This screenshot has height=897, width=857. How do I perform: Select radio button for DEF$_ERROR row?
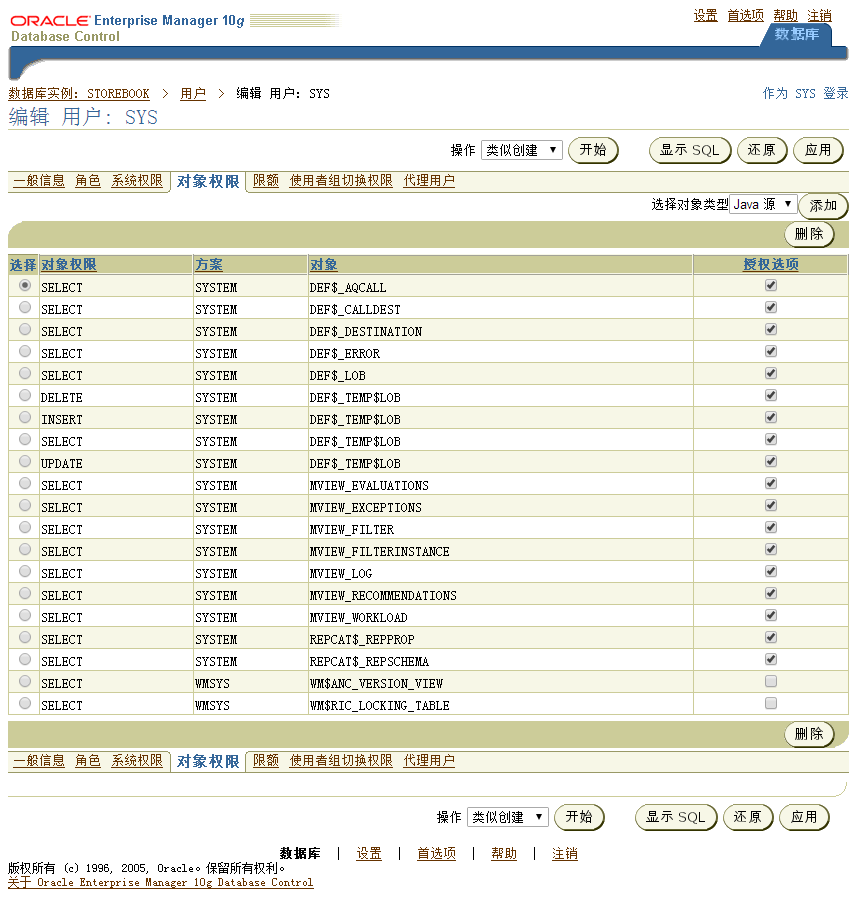pyautogui.click(x=25, y=351)
